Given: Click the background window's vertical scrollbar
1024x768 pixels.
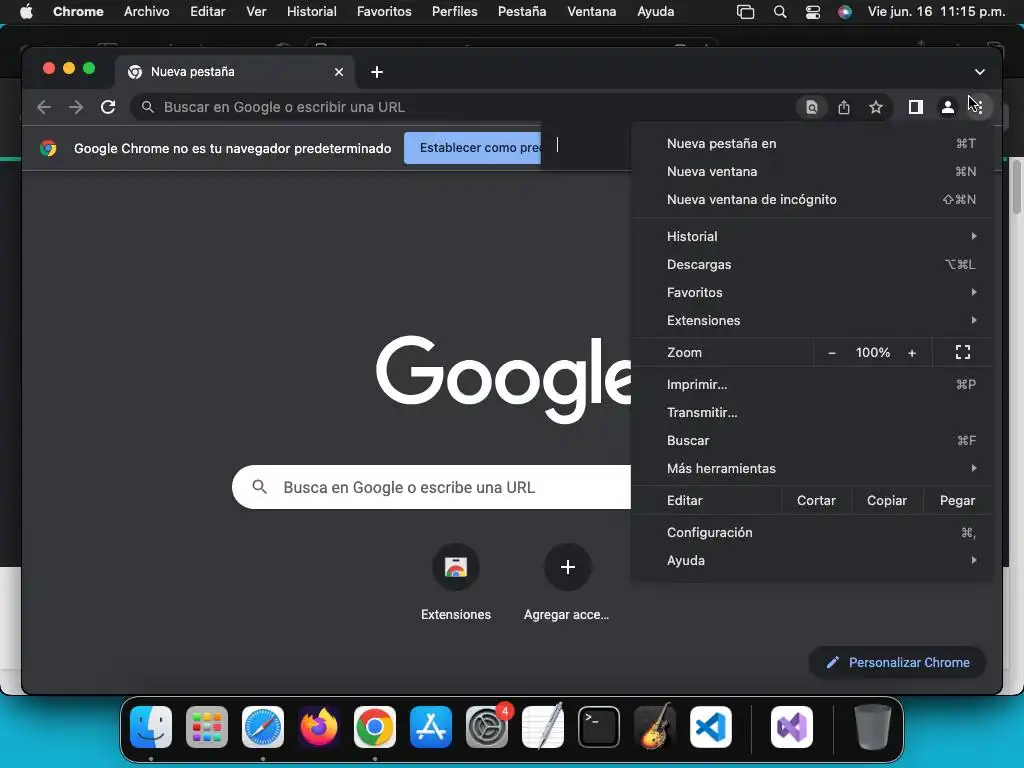Looking at the screenshot, I should tap(1017, 187).
